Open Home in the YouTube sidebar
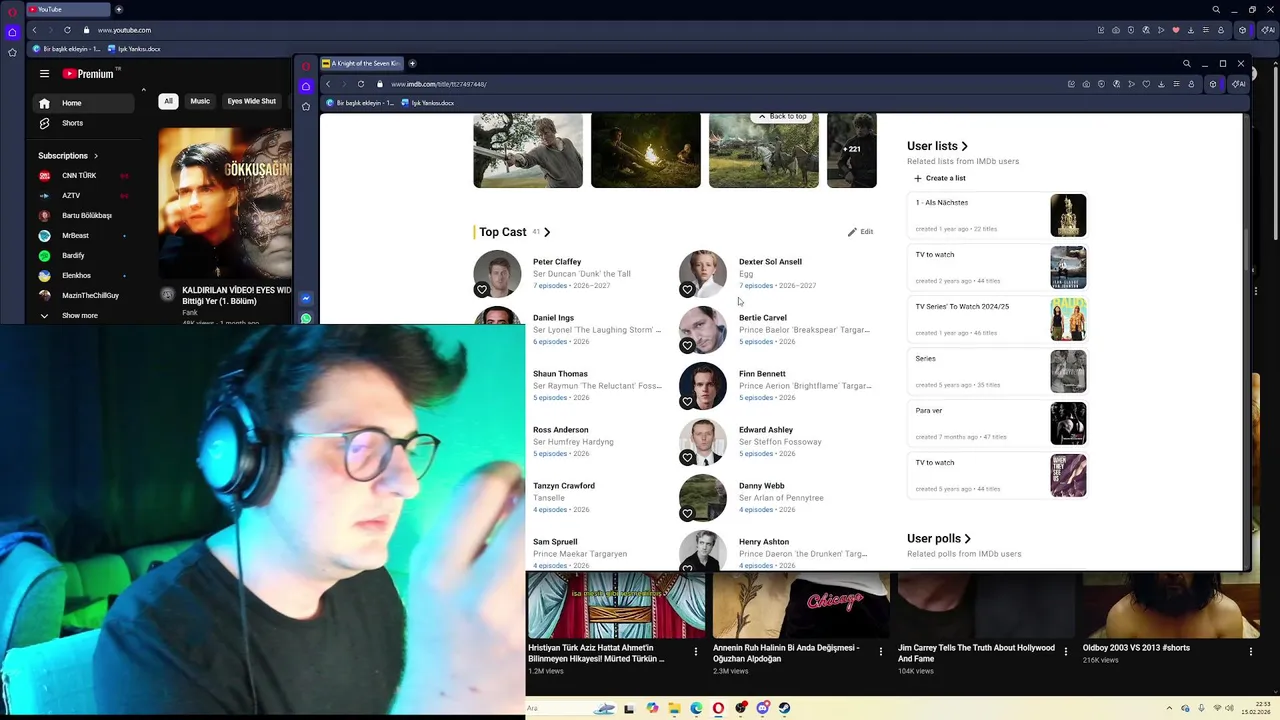Screen dimensions: 1280x720 tap(84, 103)
